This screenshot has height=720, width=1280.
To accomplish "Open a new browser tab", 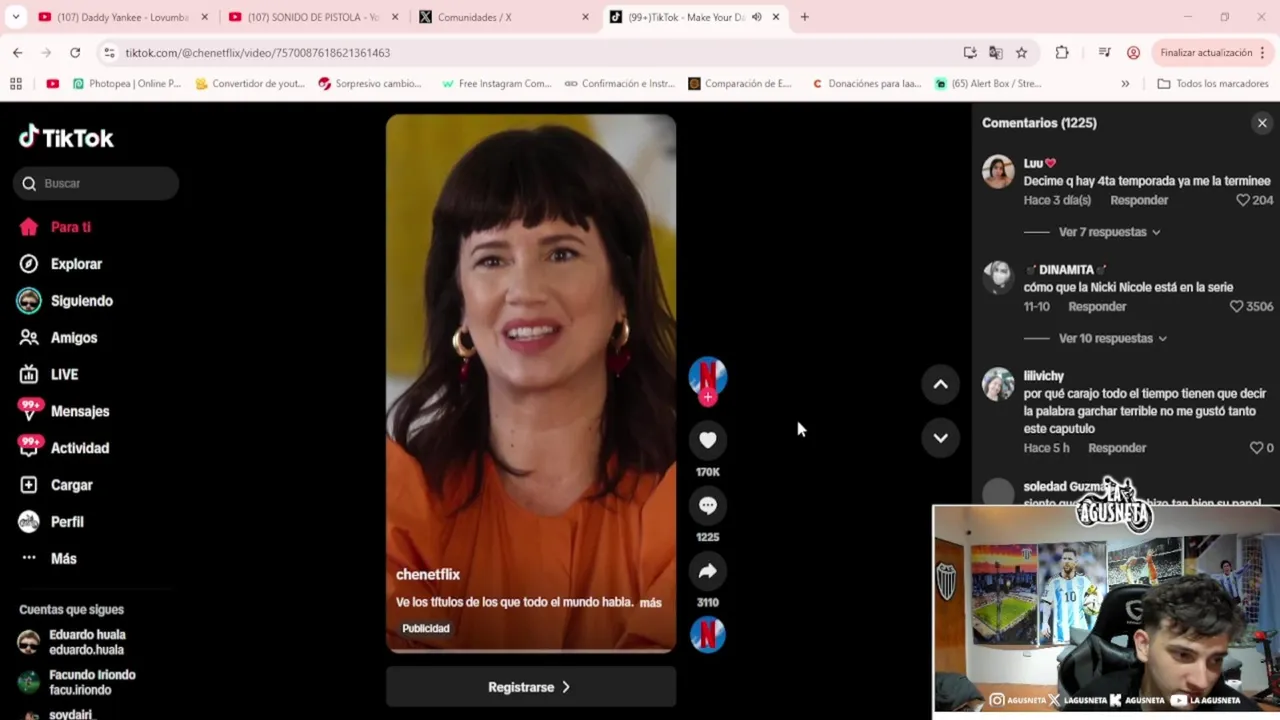I will tap(804, 17).
